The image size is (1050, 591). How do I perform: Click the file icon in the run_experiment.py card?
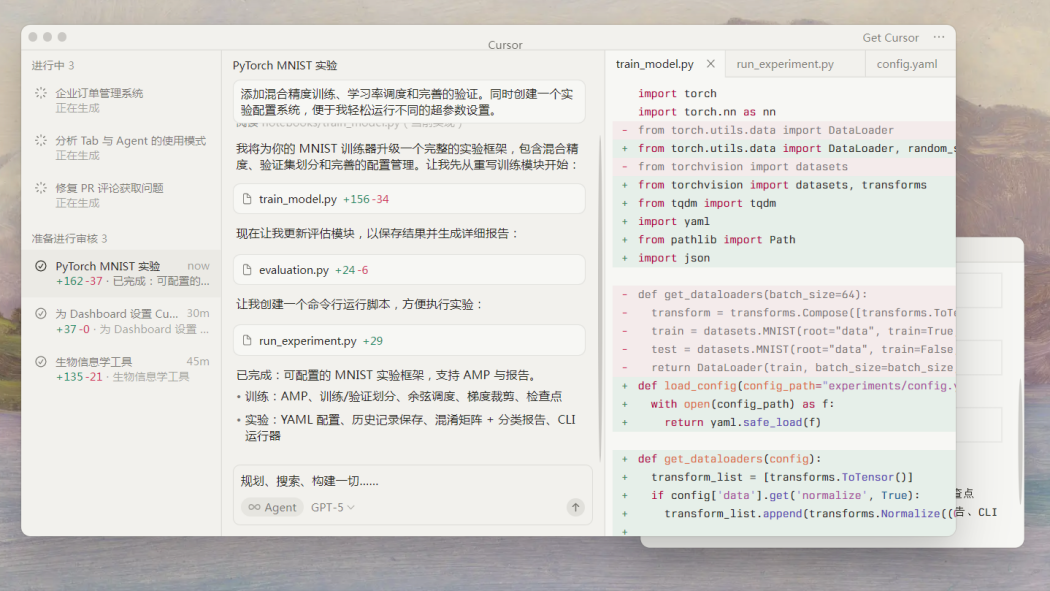(x=247, y=341)
